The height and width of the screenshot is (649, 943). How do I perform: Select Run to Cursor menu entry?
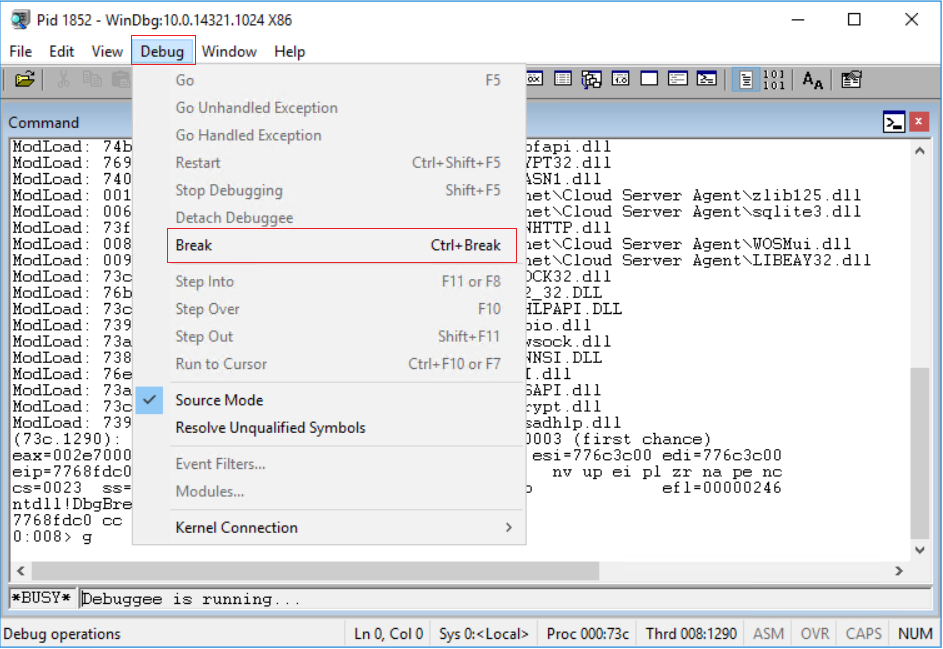coord(329,364)
